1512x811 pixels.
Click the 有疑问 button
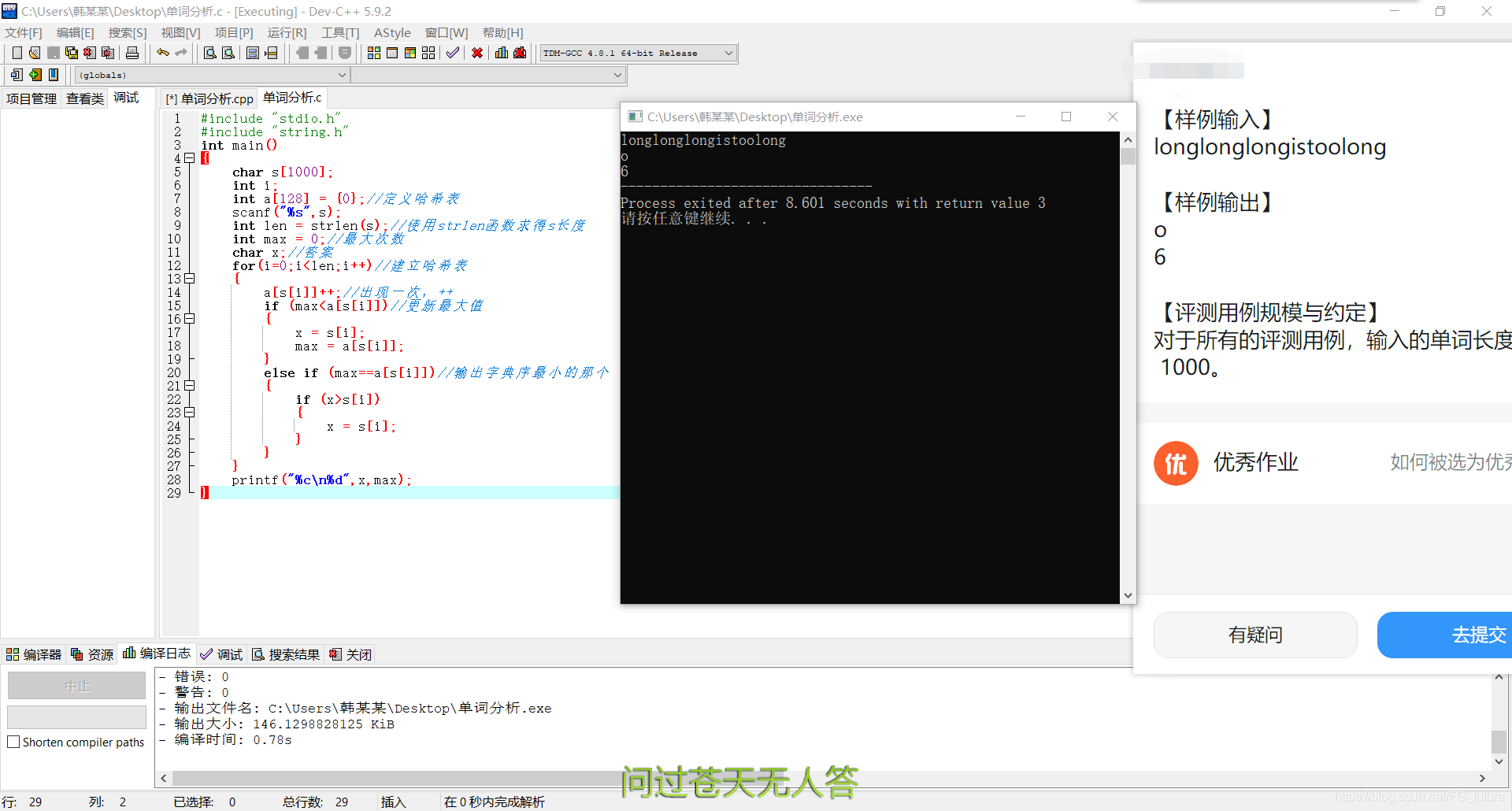(x=1255, y=635)
